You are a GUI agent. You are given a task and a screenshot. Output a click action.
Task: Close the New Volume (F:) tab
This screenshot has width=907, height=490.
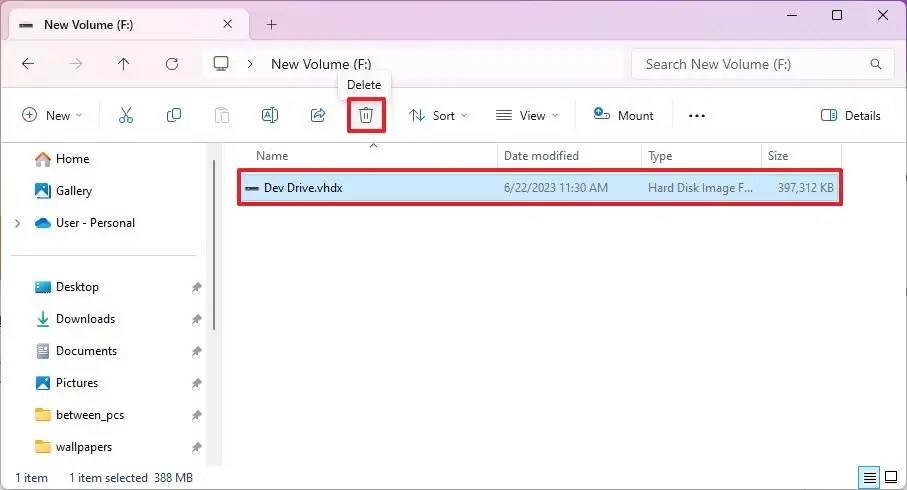tap(227, 24)
